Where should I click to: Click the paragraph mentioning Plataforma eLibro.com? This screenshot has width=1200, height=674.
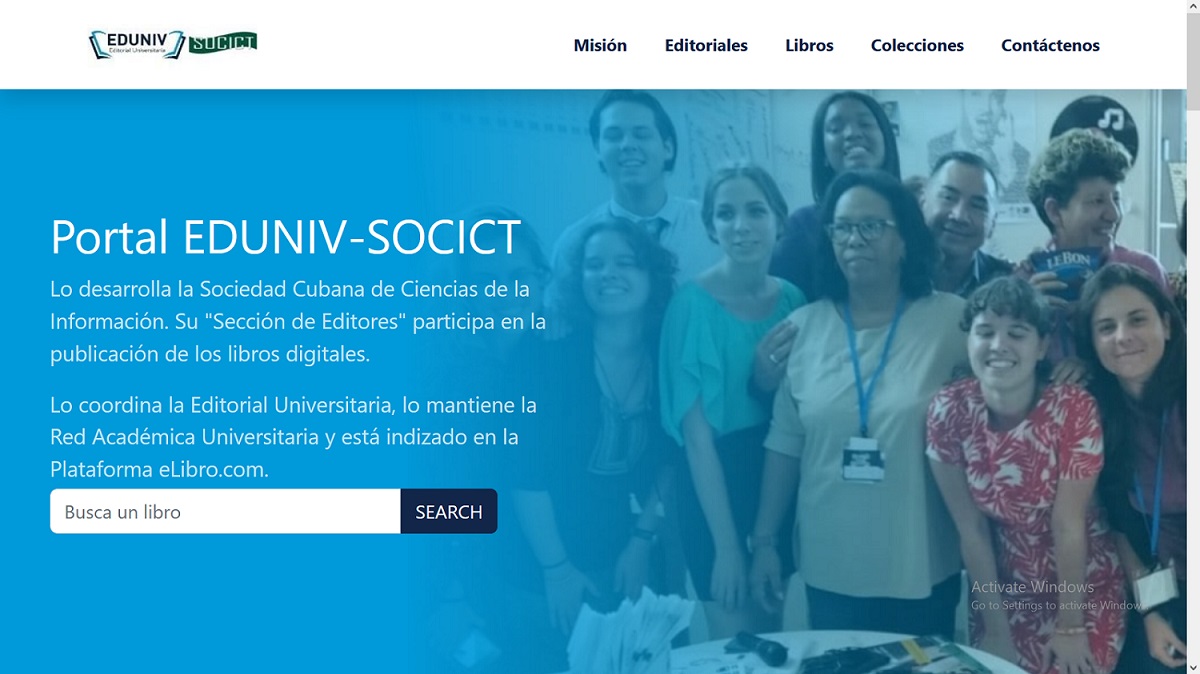click(x=294, y=437)
